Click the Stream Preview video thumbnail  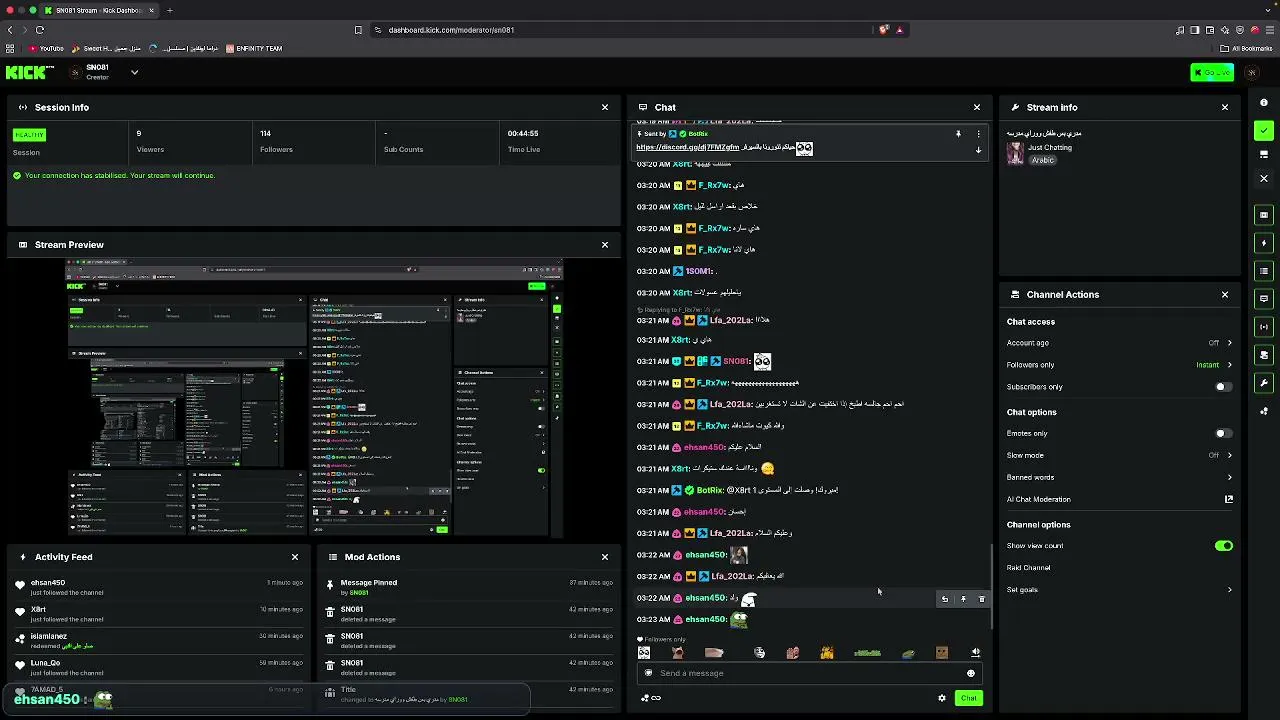point(314,398)
